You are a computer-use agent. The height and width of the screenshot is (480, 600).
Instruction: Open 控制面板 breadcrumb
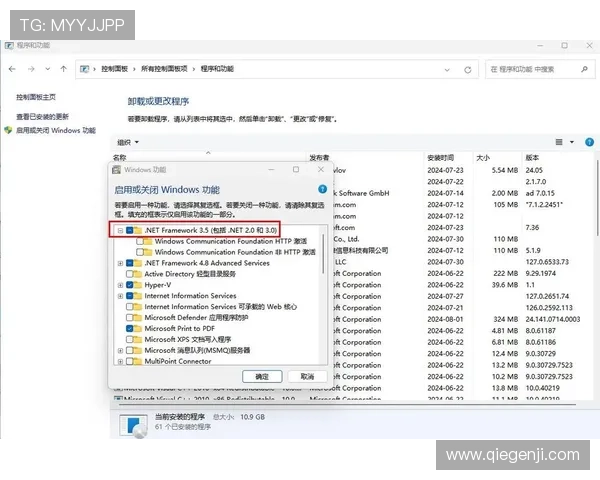(x=114, y=69)
